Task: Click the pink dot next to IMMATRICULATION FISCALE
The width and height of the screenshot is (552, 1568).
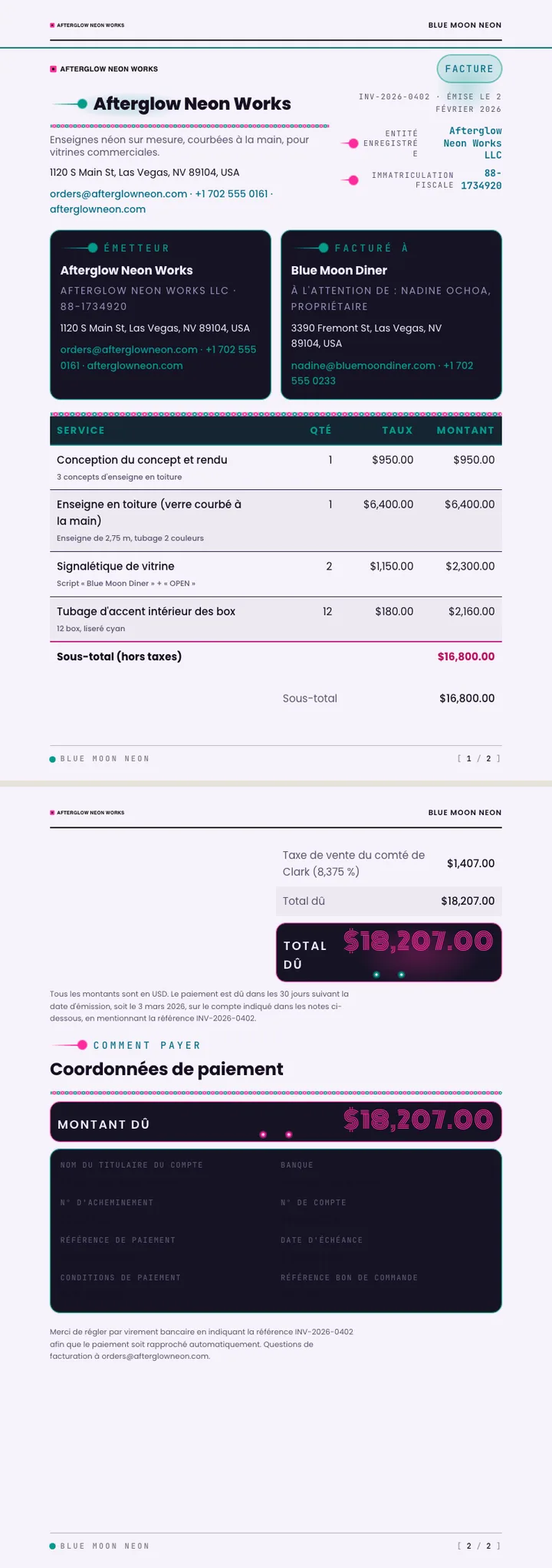Action: 353,180
